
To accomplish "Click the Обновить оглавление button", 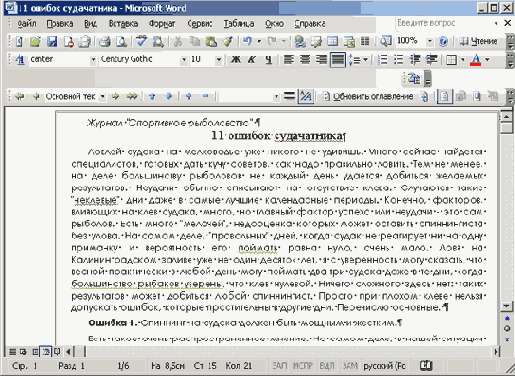I will pyautogui.click(x=368, y=97).
